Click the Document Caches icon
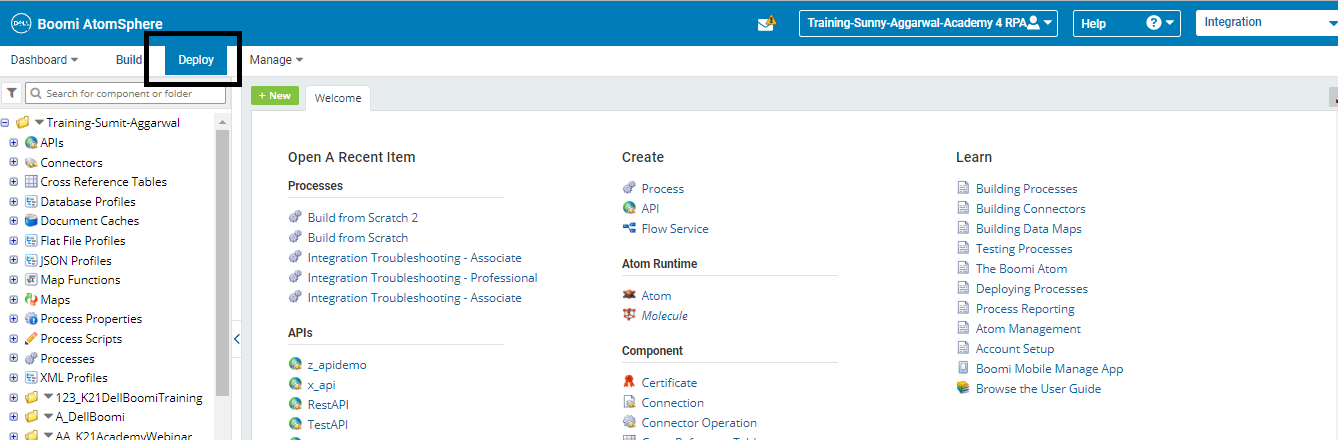 point(31,221)
